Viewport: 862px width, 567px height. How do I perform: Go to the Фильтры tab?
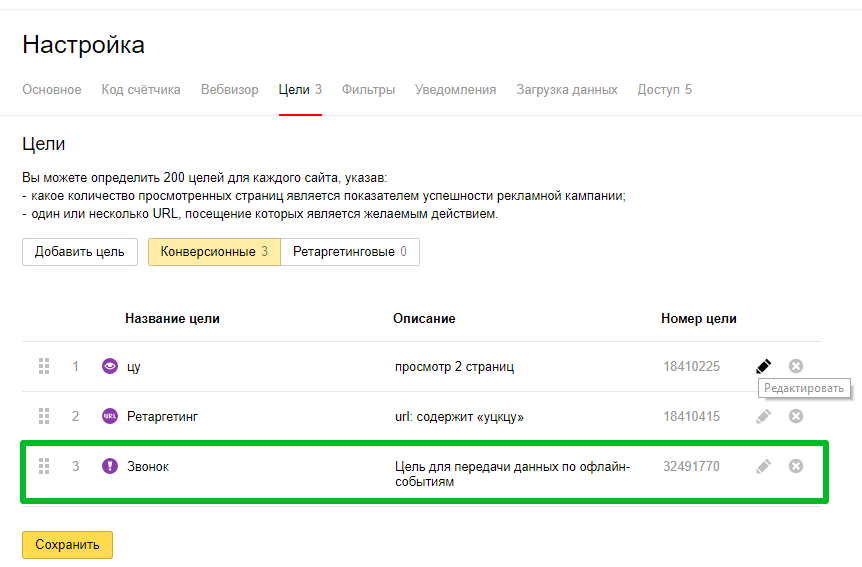[x=368, y=90]
